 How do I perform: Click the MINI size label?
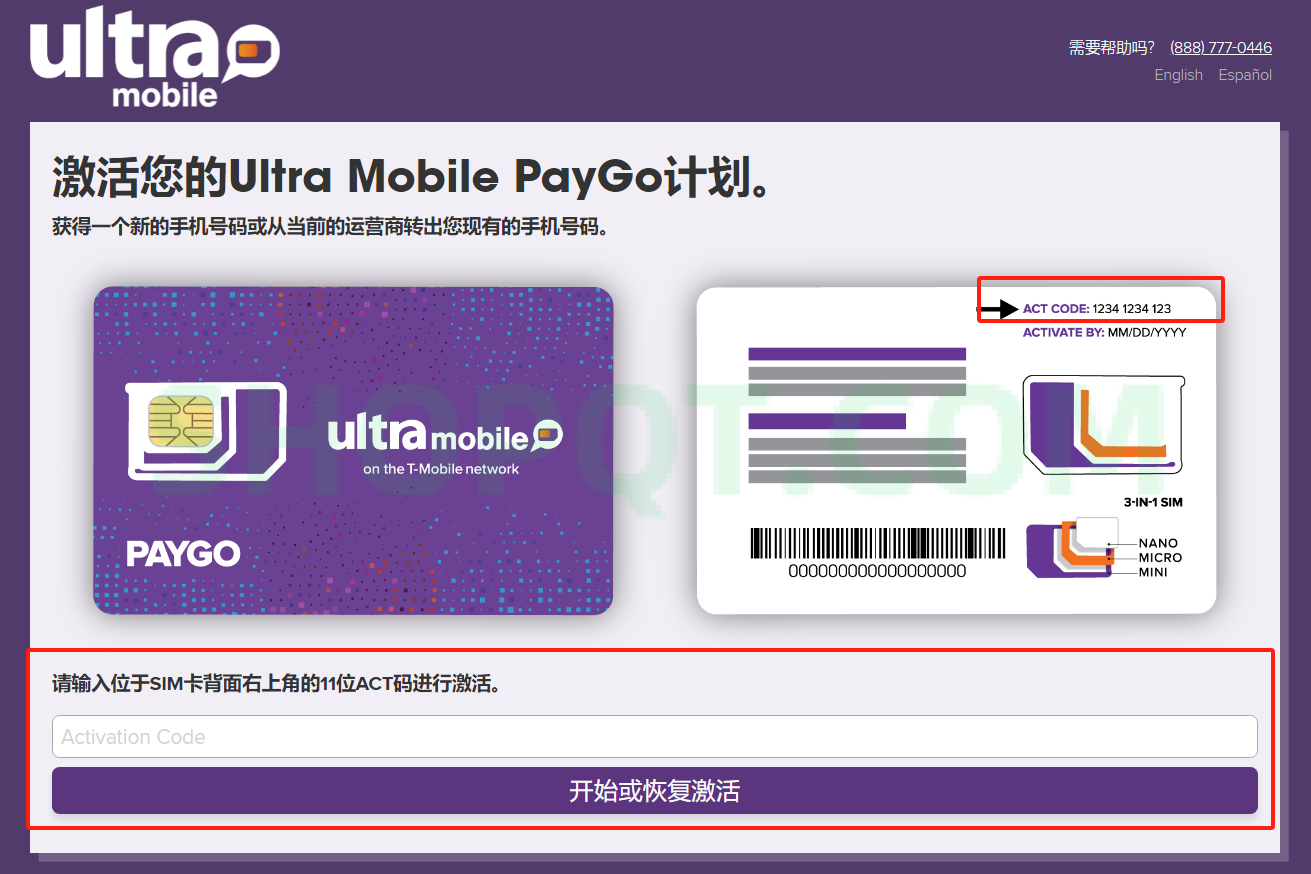[x=1153, y=572]
